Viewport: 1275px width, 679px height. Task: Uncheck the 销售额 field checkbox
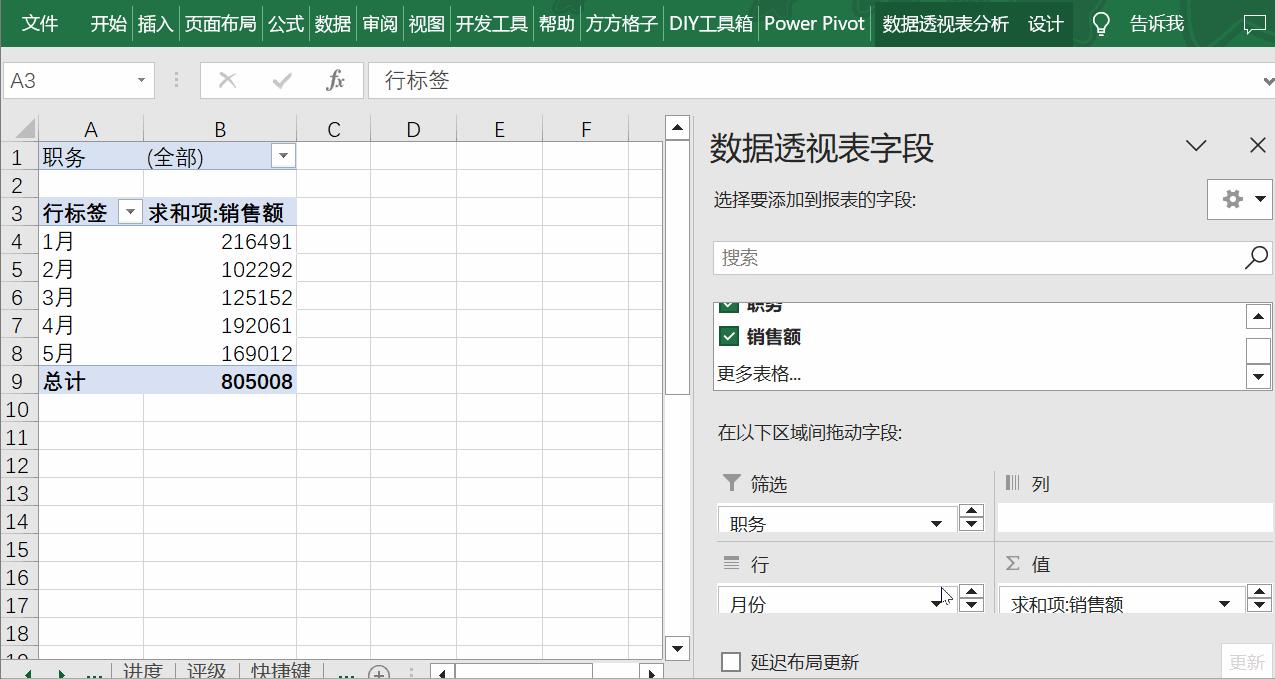729,337
